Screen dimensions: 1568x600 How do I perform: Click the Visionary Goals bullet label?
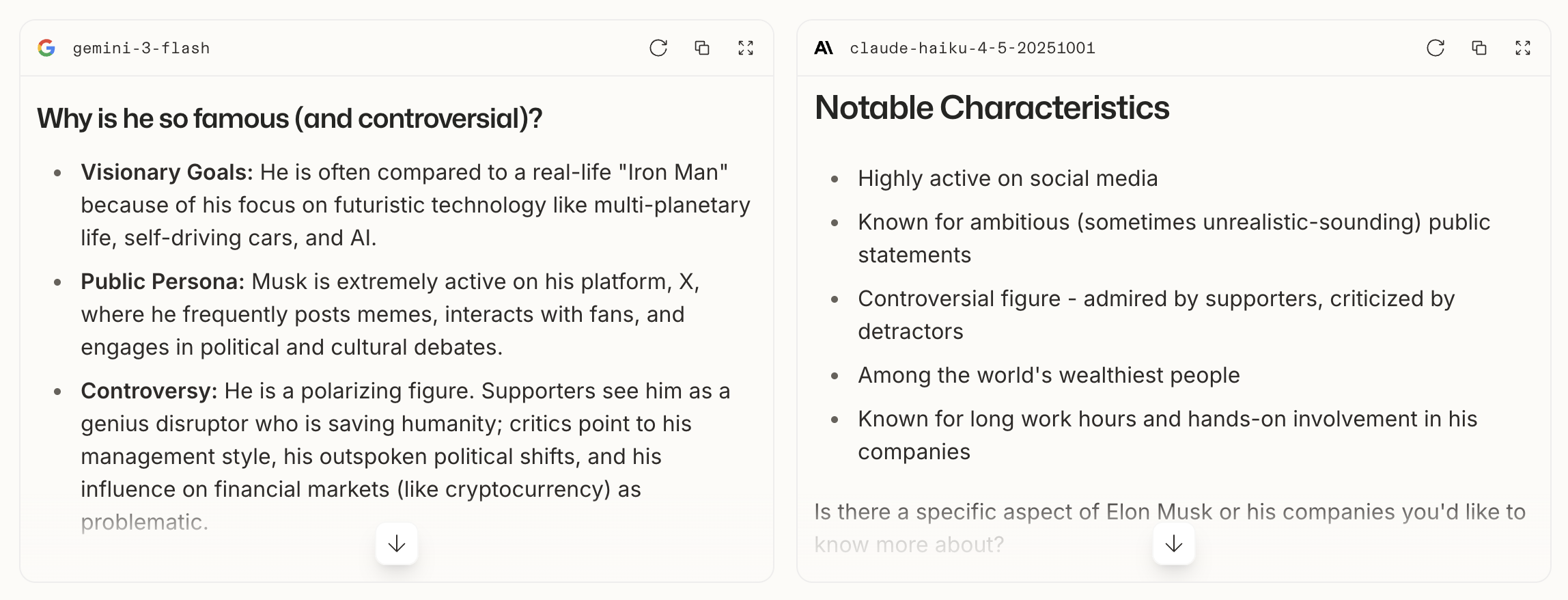click(x=167, y=172)
